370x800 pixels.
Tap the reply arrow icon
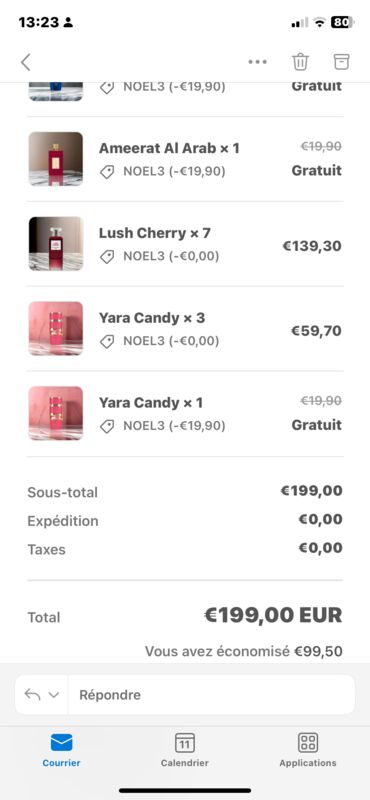coord(32,694)
